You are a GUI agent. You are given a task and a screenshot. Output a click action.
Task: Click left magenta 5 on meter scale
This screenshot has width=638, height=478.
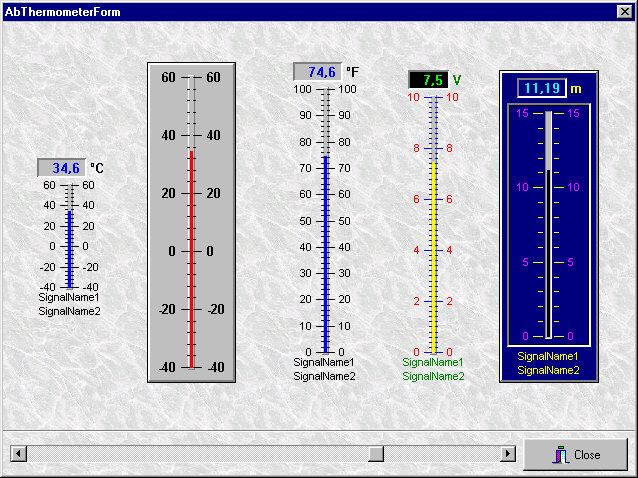click(x=525, y=262)
